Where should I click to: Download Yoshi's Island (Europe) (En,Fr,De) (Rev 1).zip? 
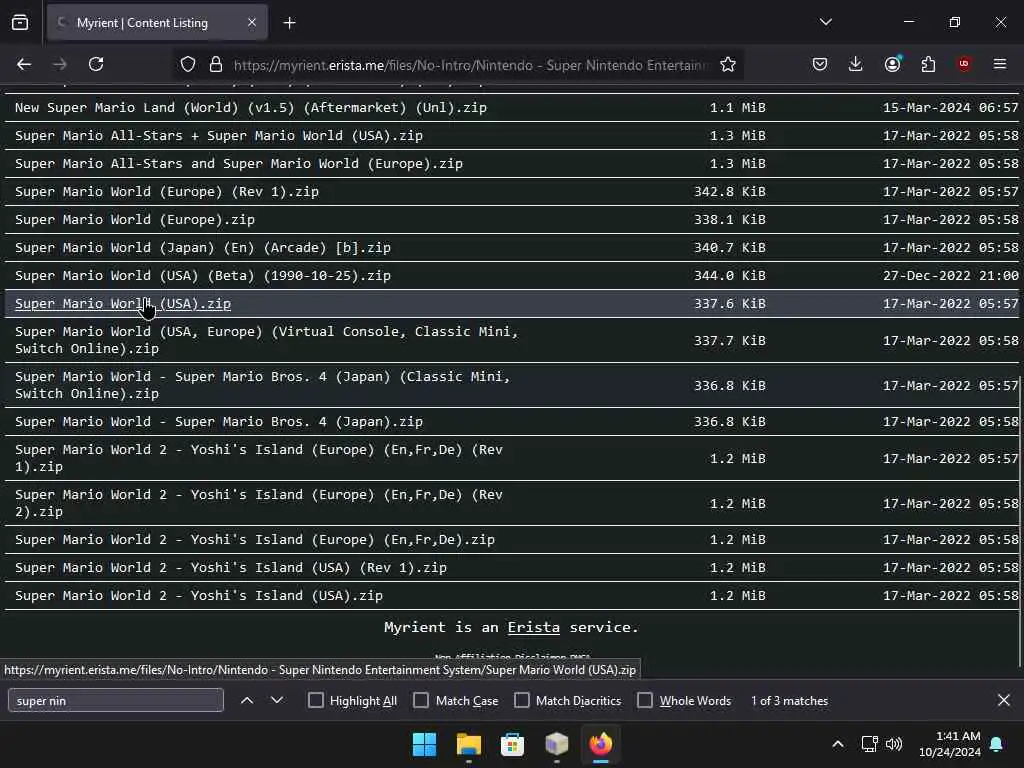[259, 458]
